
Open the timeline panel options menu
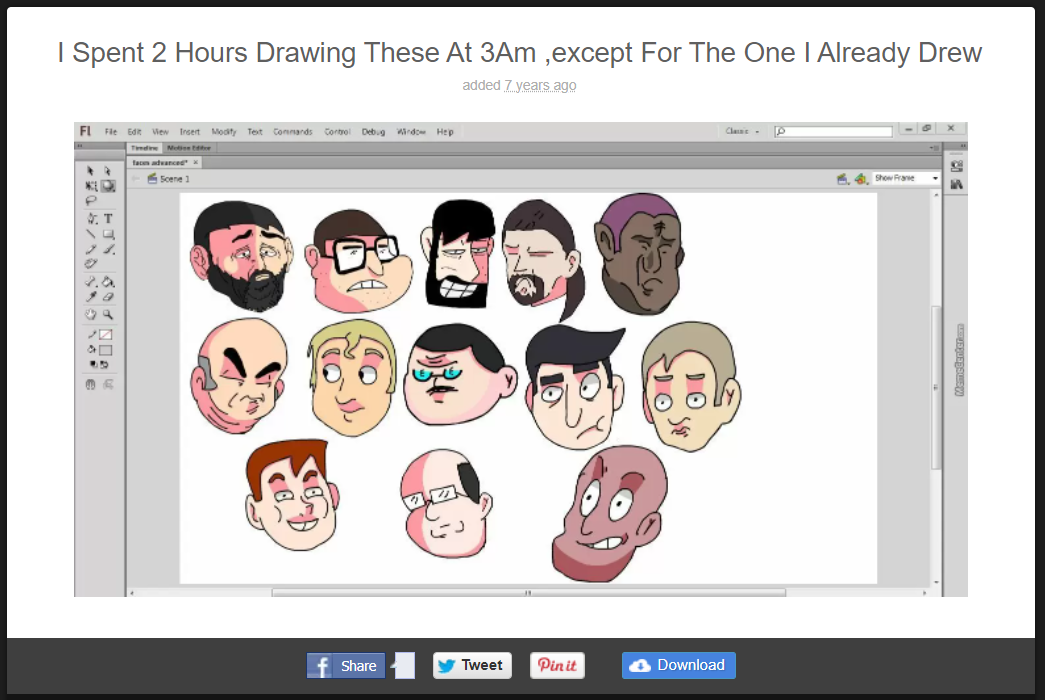point(934,147)
